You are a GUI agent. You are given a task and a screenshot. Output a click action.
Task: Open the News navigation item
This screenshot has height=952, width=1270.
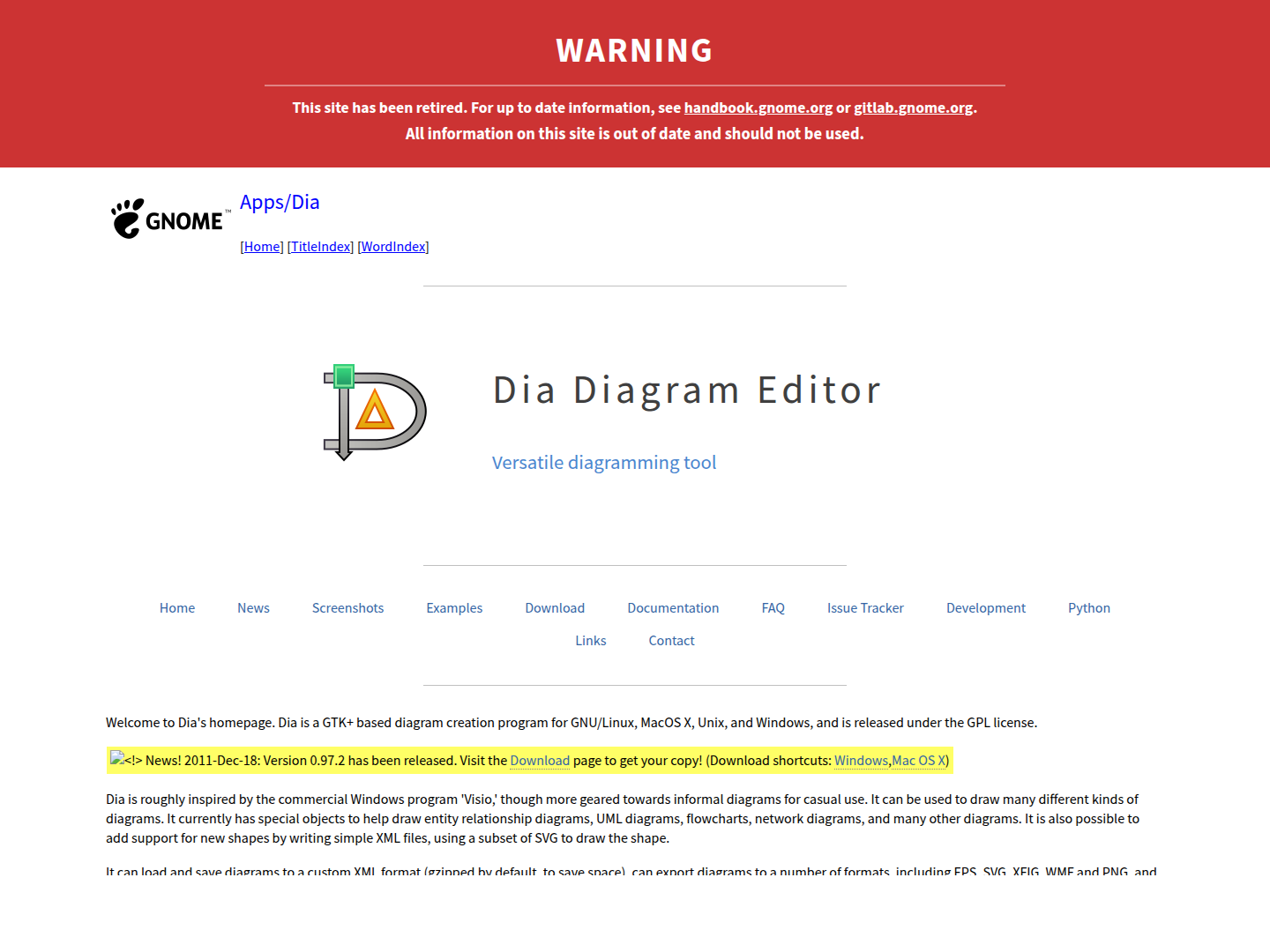click(x=253, y=608)
